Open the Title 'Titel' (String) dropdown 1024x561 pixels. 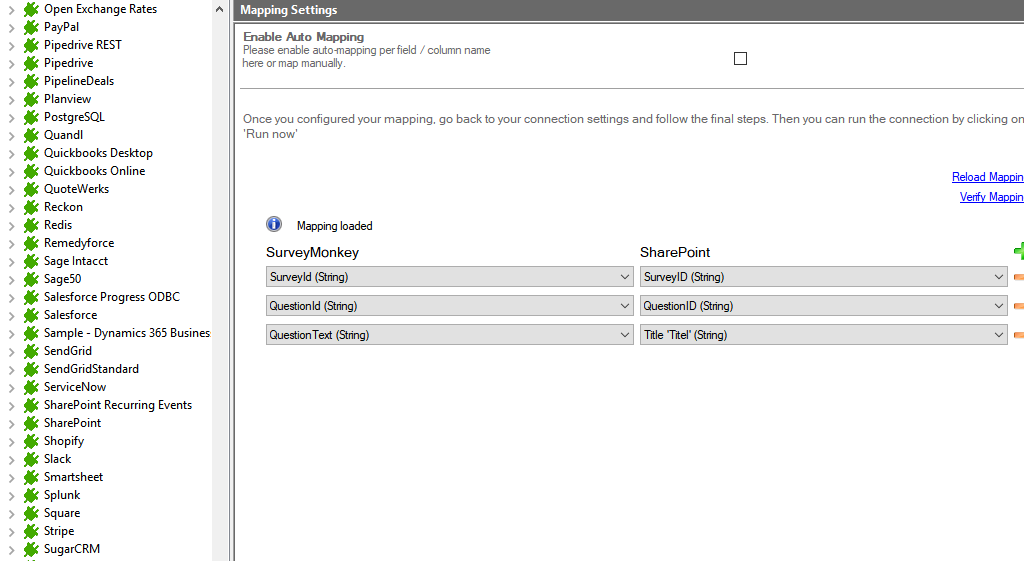pos(998,335)
